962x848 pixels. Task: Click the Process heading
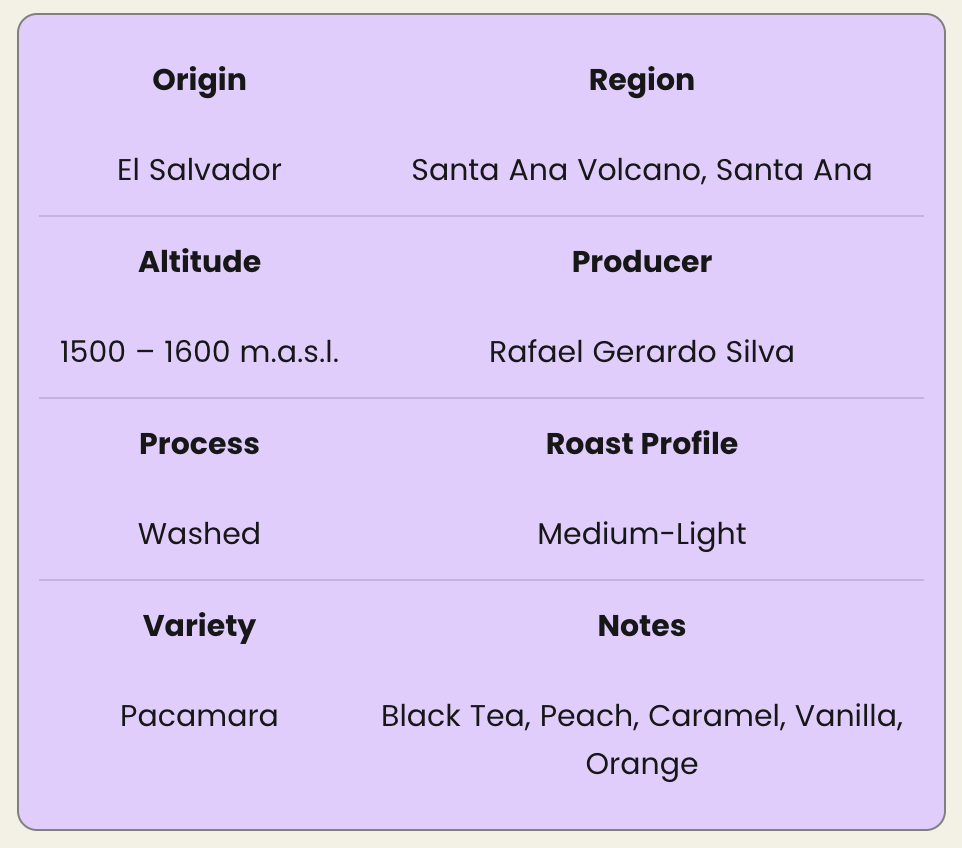(199, 444)
